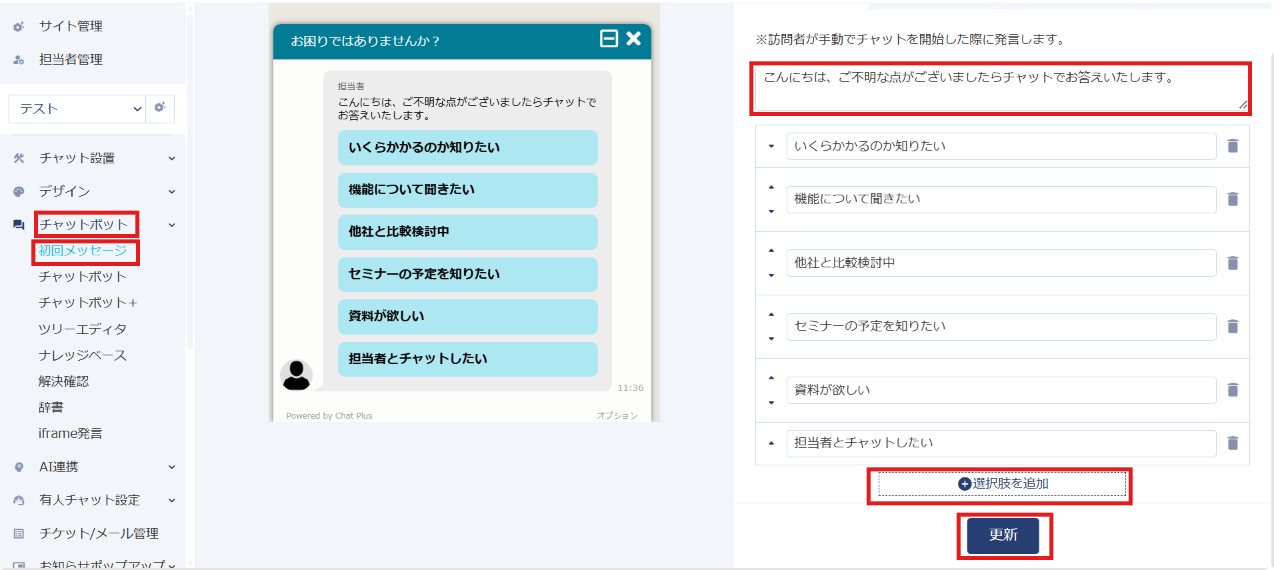Expand the 有人チャット設定 menu

[171, 500]
